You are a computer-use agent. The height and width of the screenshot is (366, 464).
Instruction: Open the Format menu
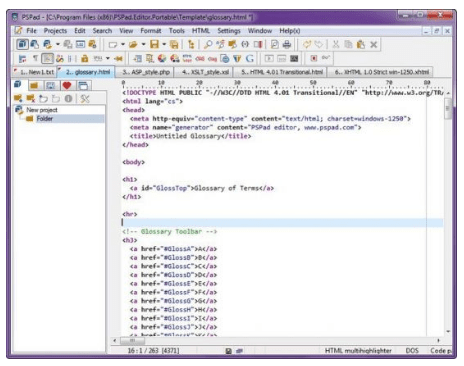[x=151, y=31]
